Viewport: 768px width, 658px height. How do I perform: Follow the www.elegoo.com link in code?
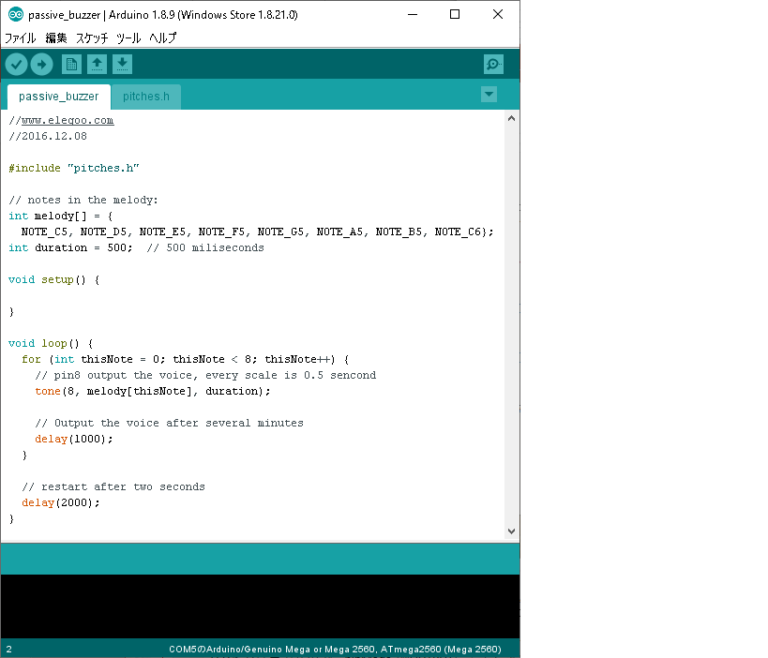point(67,120)
